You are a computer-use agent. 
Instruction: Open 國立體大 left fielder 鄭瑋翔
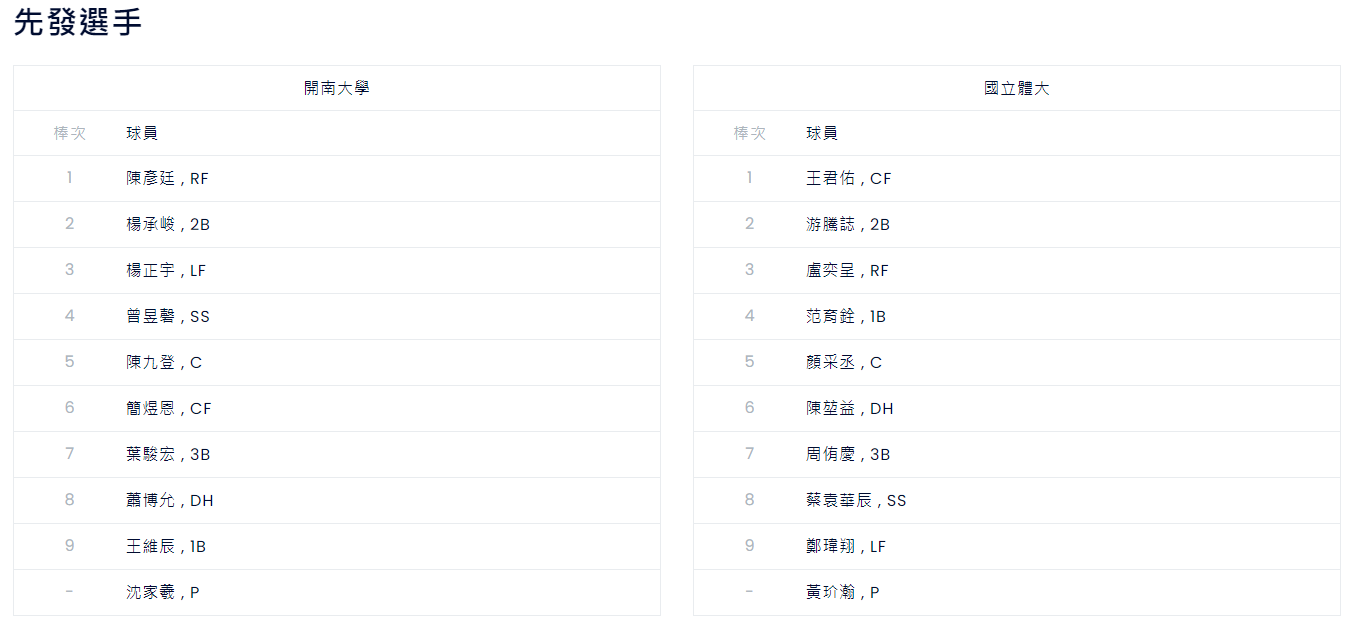click(846, 547)
